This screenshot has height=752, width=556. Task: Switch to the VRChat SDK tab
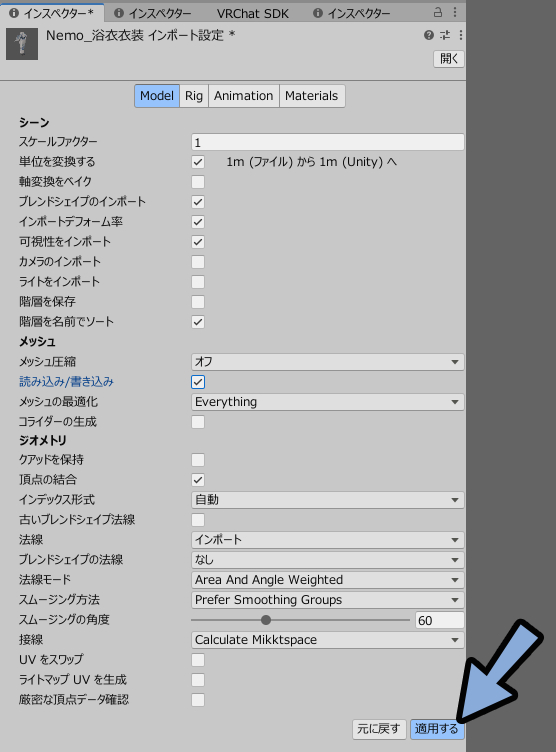[x=252, y=13]
